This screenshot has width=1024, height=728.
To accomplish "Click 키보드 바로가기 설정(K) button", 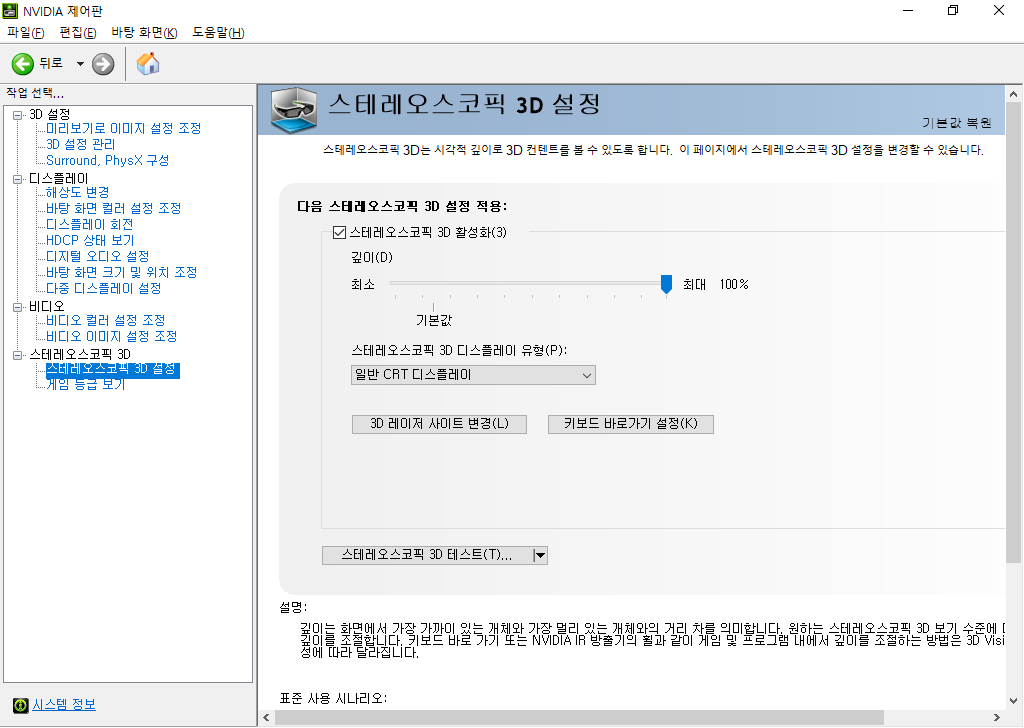I will point(630,424).
